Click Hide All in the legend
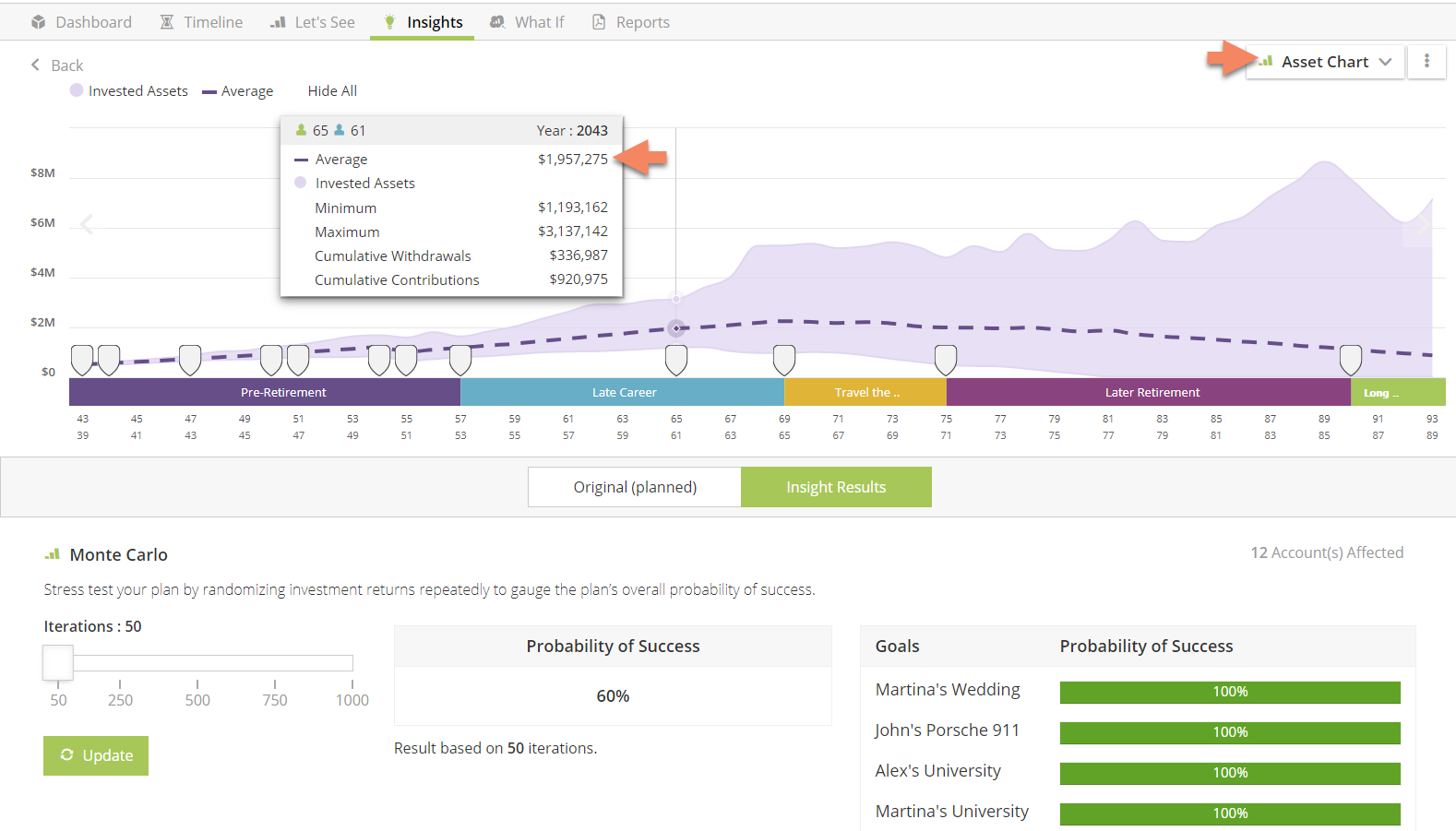This screenshot has width=1456, height=831. point(332,91)
